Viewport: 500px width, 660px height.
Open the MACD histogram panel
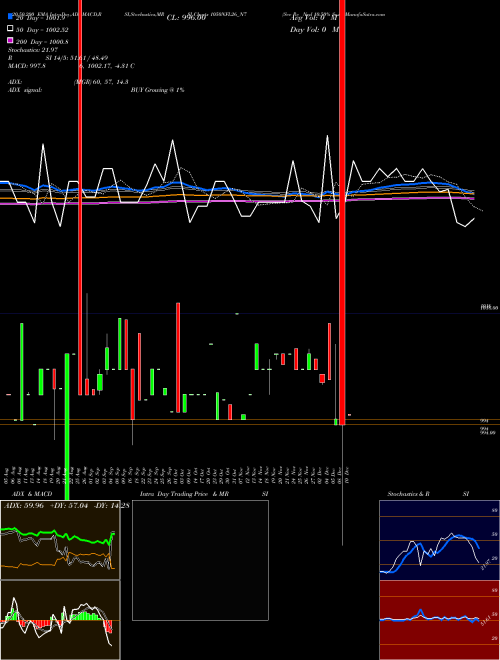(60, 620)
